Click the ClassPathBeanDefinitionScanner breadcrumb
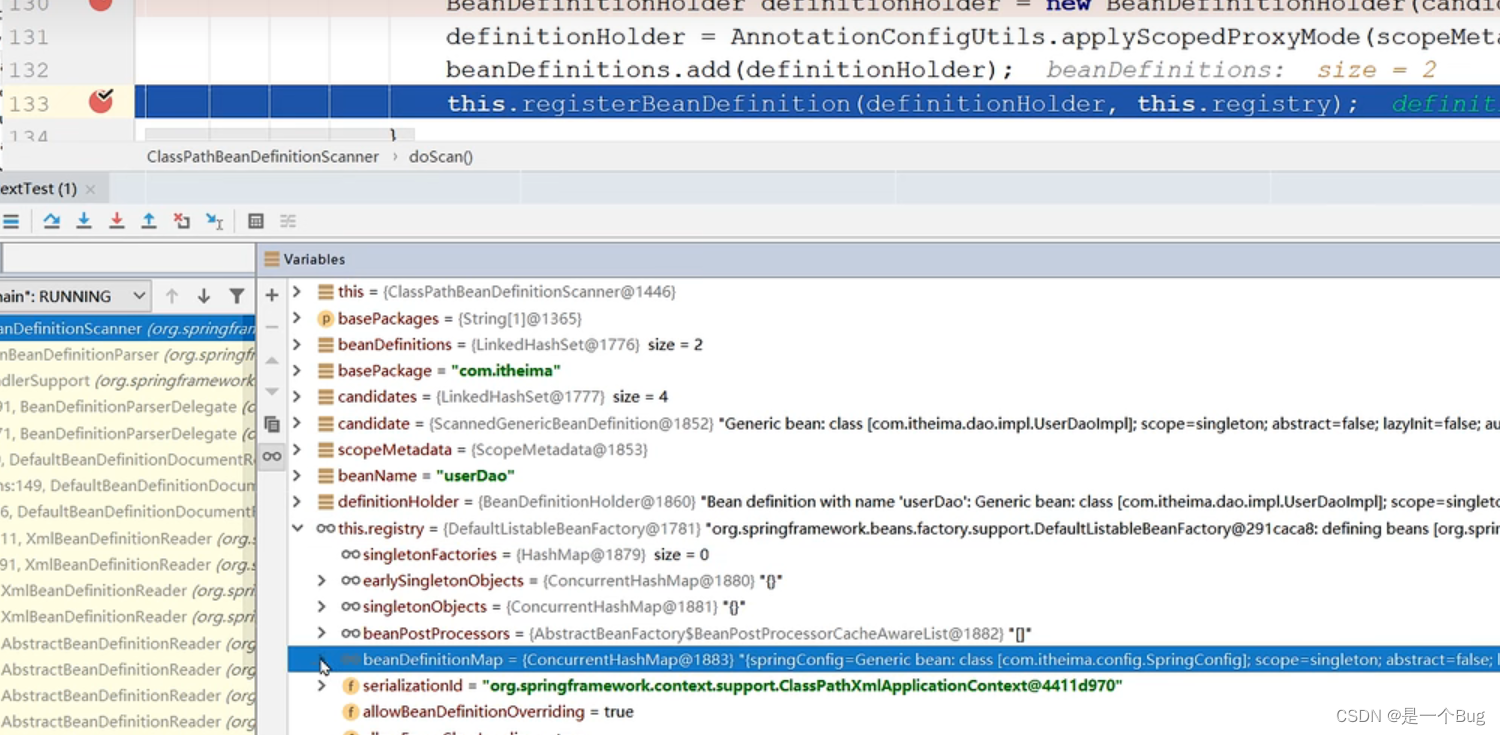Image resolution: width=1500 pixels, height=735 pixels. point(262,157)
